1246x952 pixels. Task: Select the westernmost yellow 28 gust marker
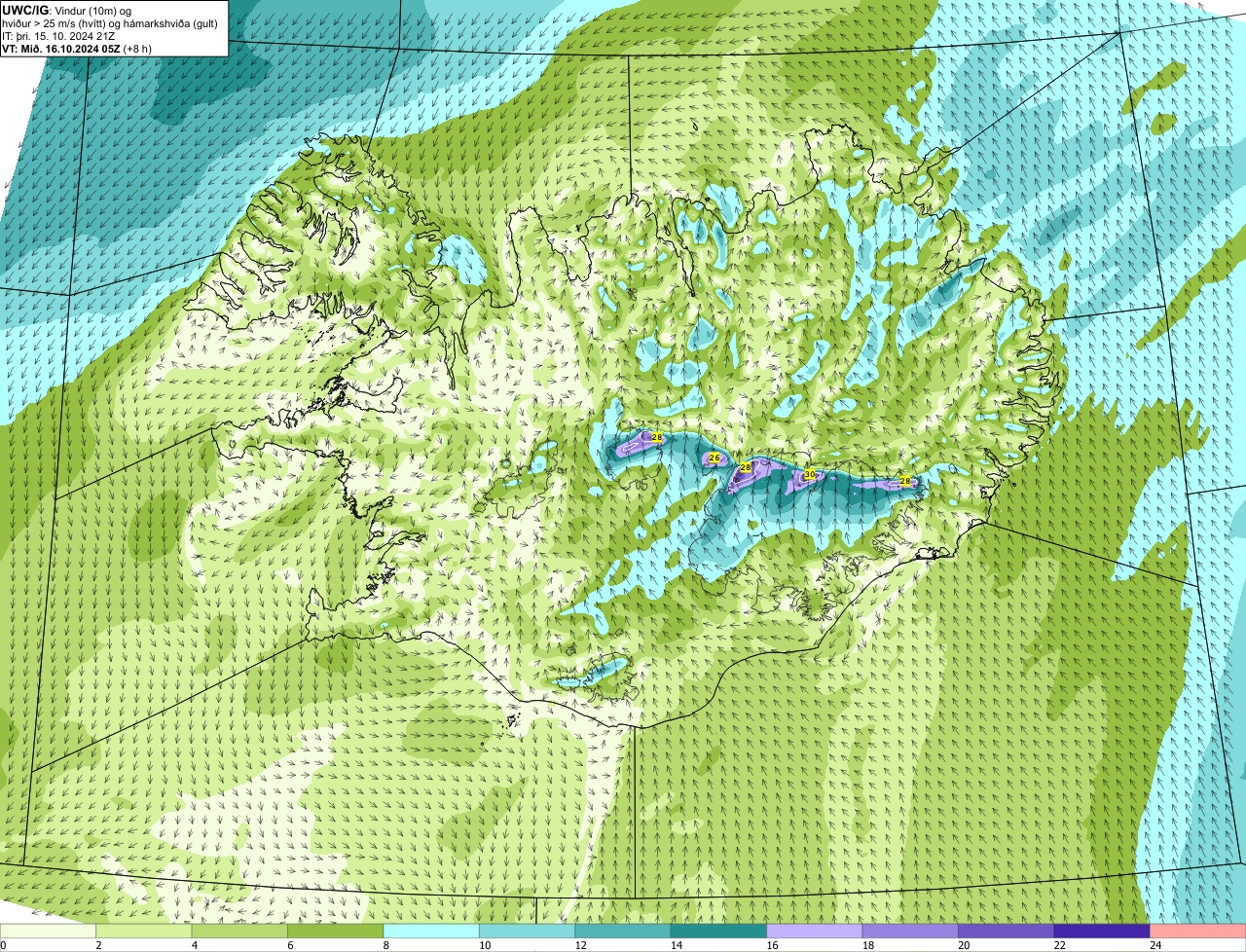[657, 438]
